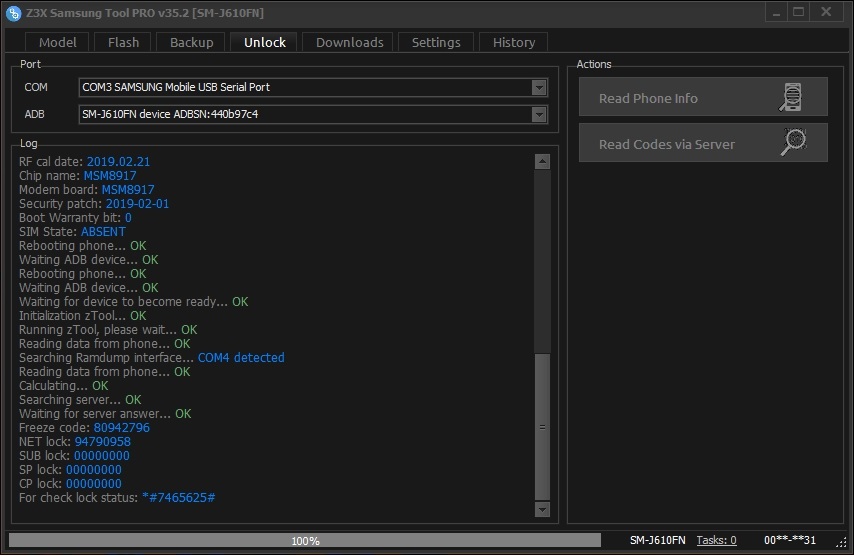Screen dimensions: 854x556
Task: Open the Settings tab
Action: click(x=436, y=42)
